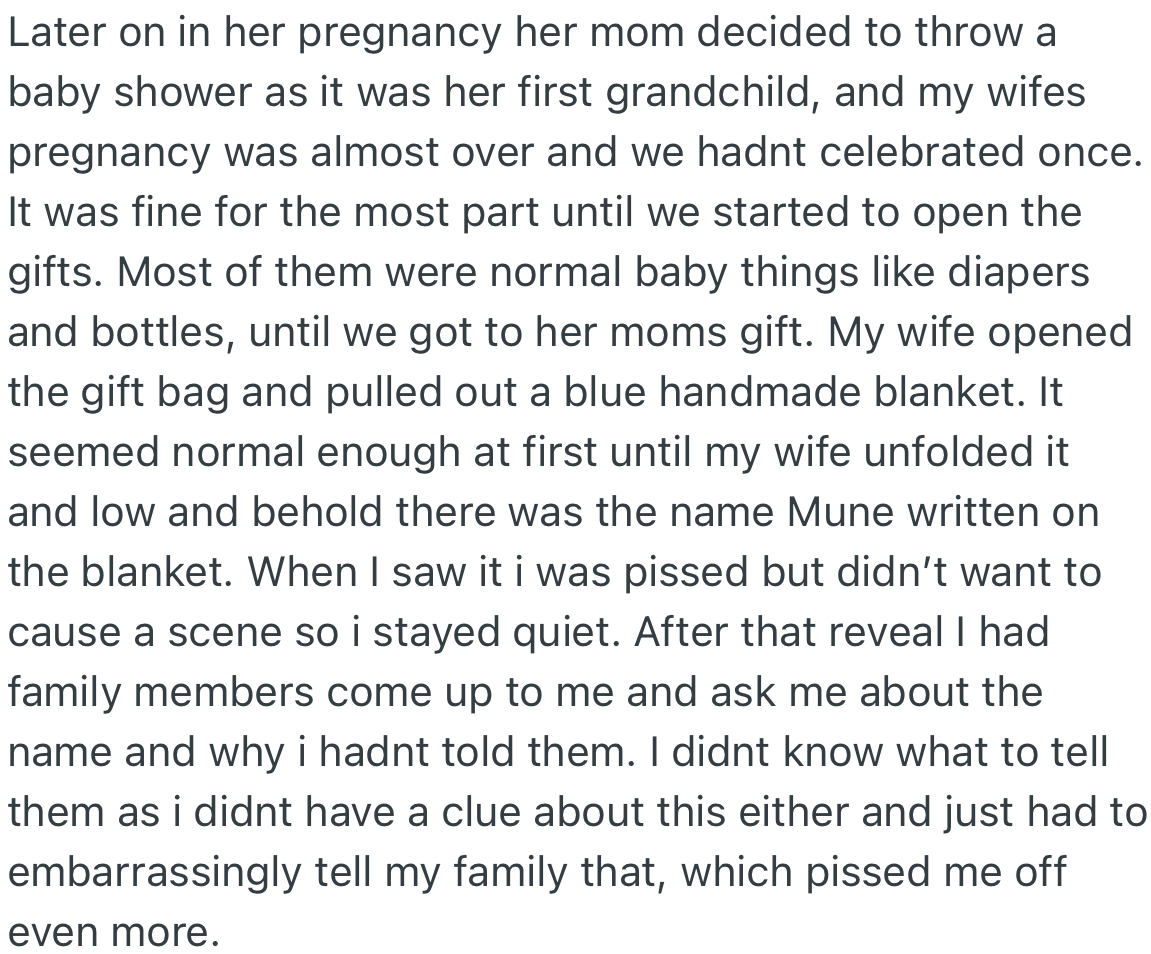The width and height of the screenshot is (1151, 954).
Task: Click the word "embarrassingly"
Action: tap(154, 871)
